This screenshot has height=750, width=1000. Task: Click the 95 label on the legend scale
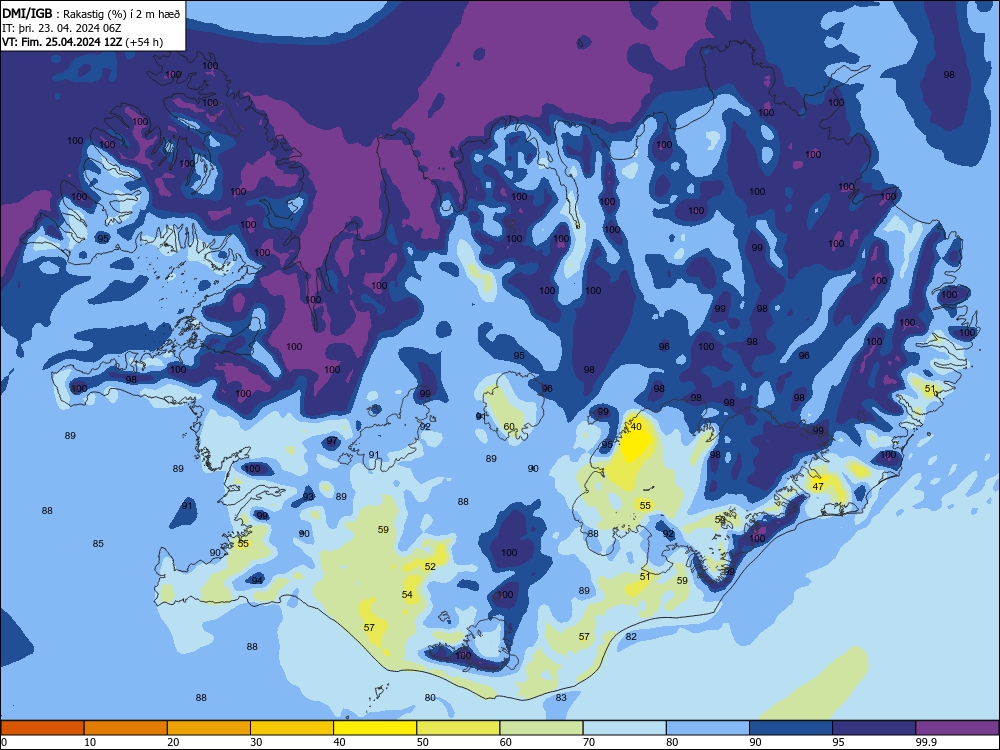pos(839,742)
